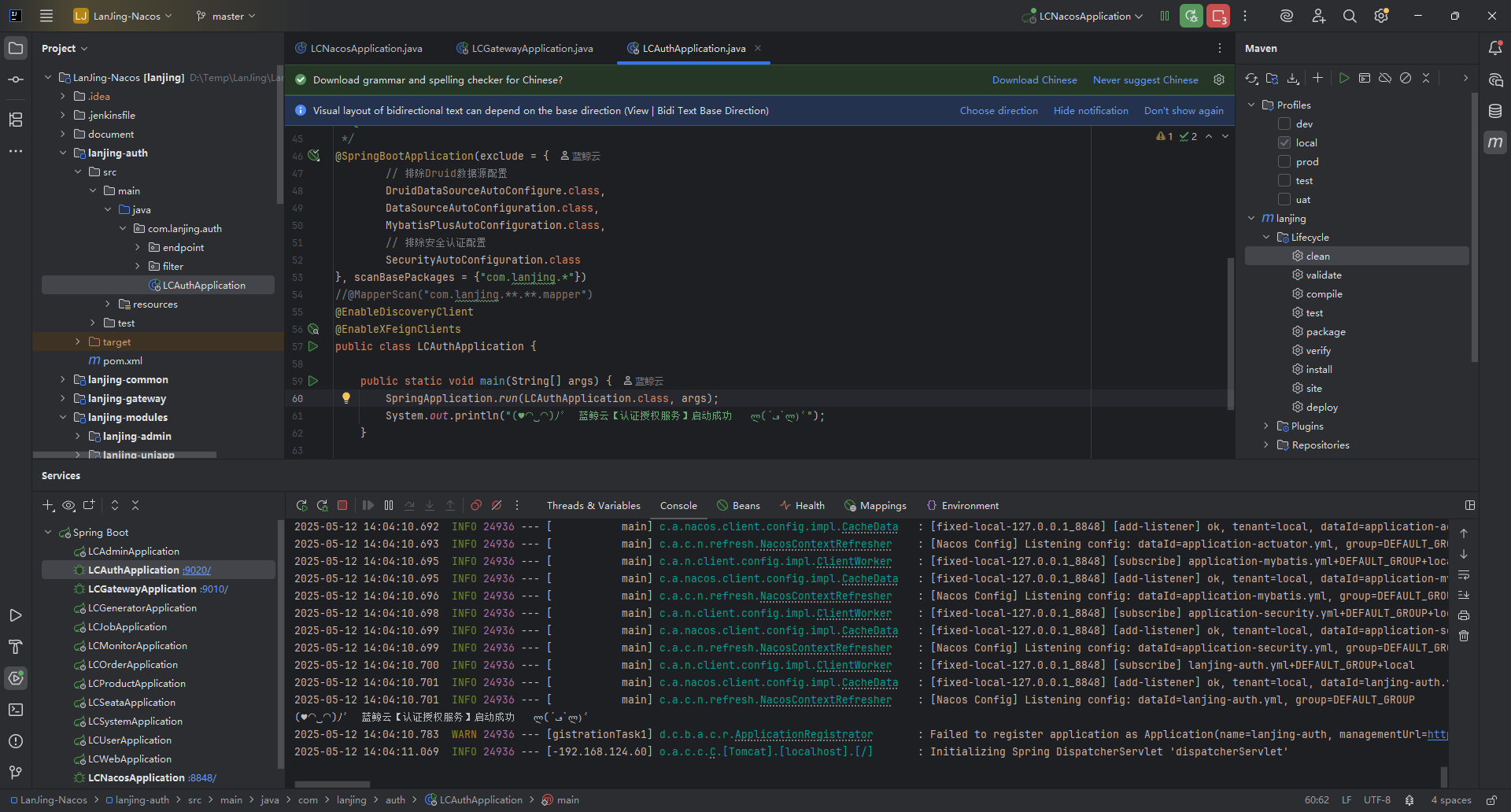The image size is (1511, 812).
Task: Collapse the Spring Boot services node
Action: tap(48, 532)
